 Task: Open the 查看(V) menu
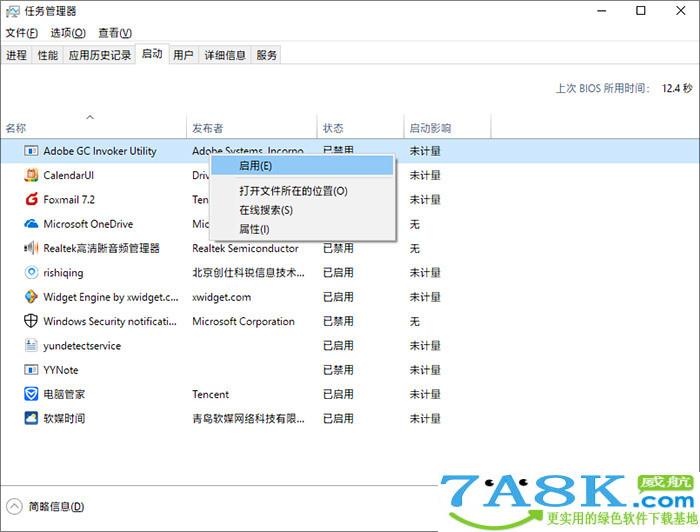coord(115,33)
